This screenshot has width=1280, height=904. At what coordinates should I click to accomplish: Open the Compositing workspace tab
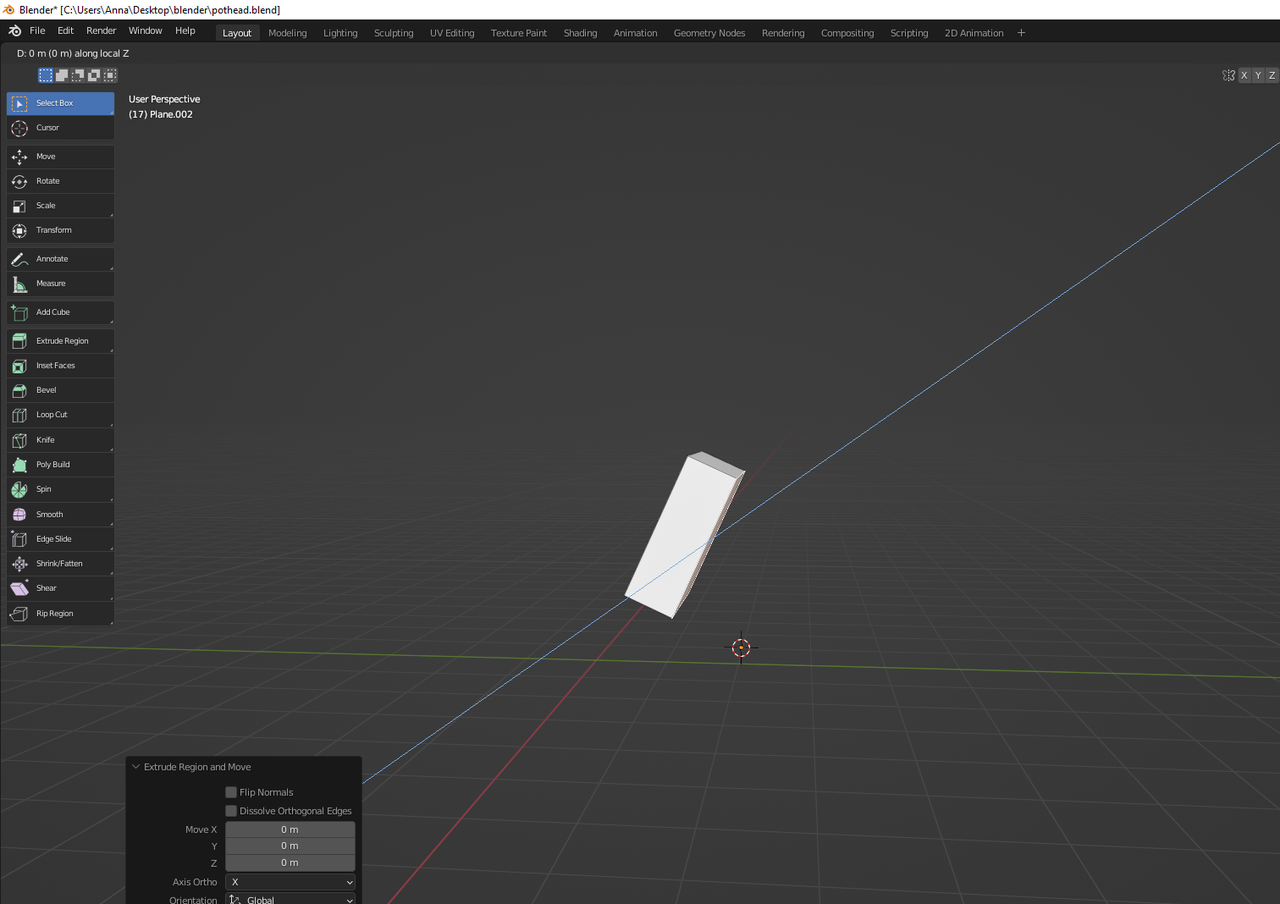coord(848,33)
